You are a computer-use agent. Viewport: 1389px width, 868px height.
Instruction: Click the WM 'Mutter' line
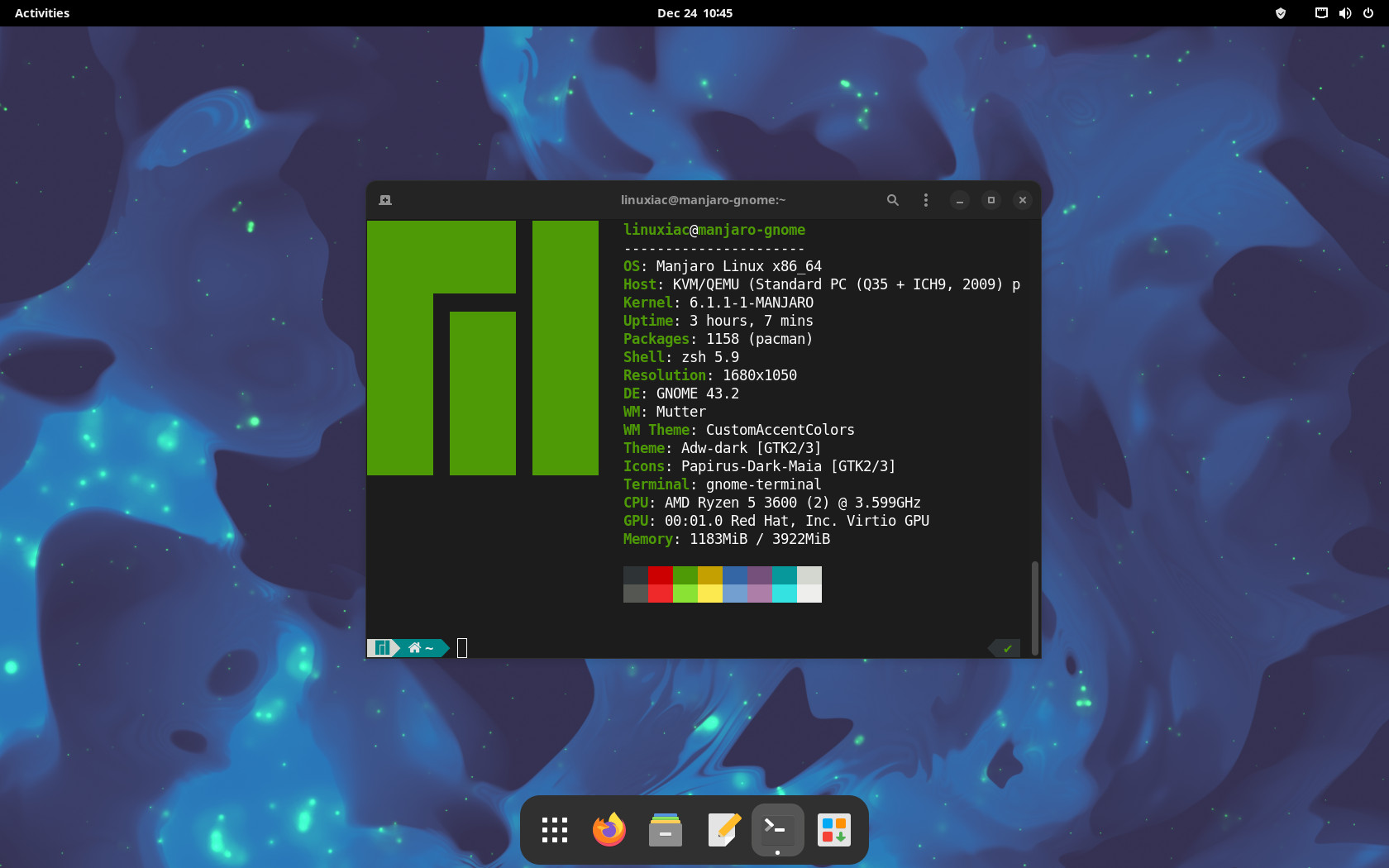[x=665, y=412]
